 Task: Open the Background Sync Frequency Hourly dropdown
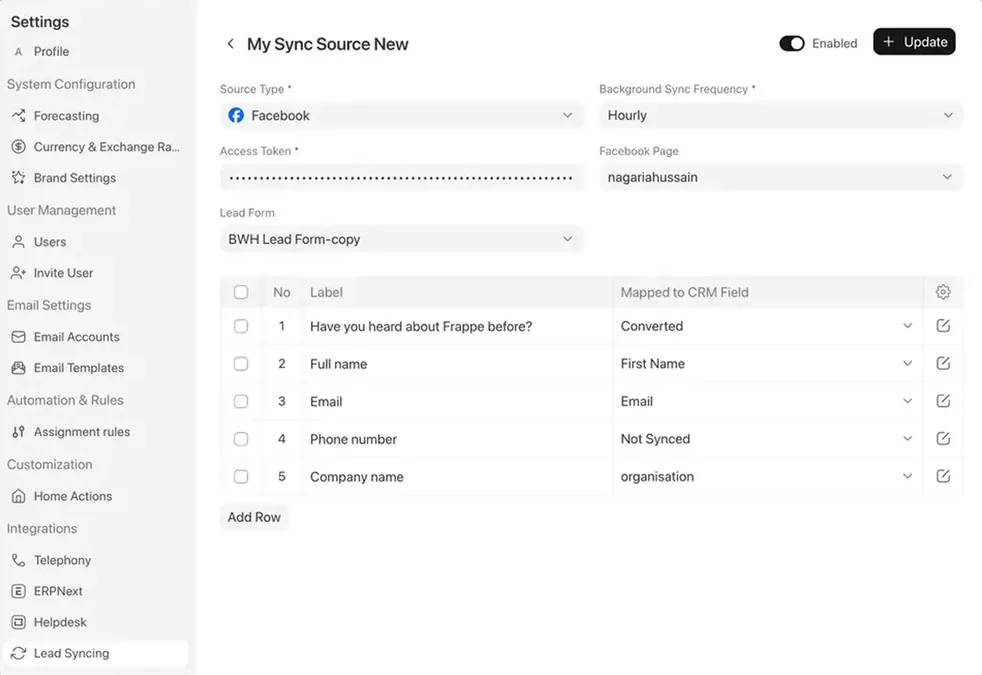[x=780, y=115]
